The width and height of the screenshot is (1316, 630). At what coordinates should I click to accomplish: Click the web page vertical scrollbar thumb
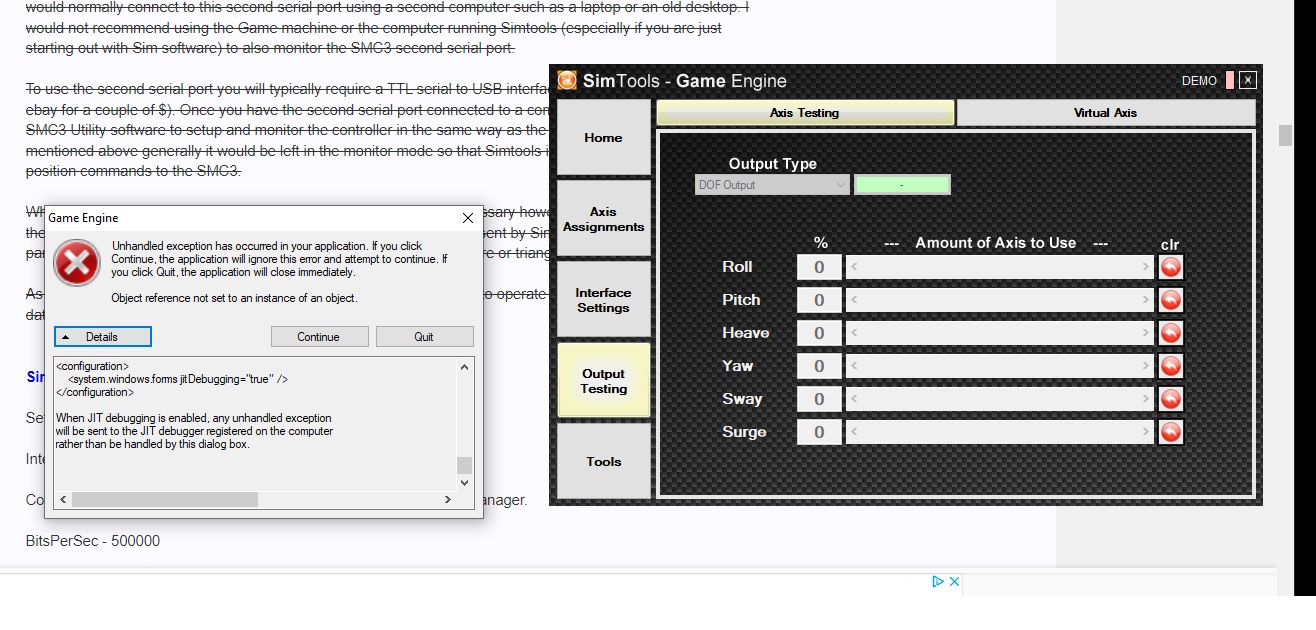(1285, 136)
